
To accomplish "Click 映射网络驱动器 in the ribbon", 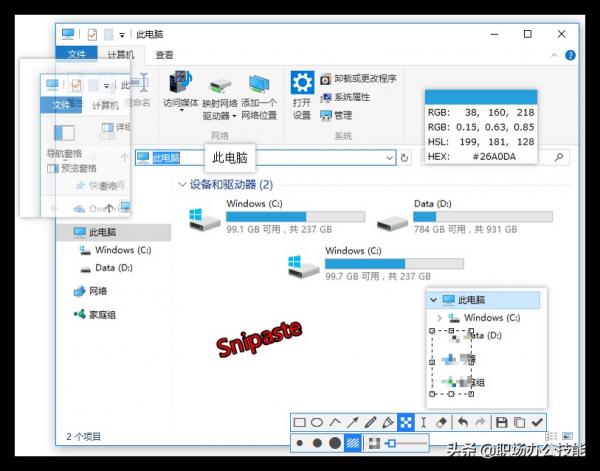I will [220, 99].
